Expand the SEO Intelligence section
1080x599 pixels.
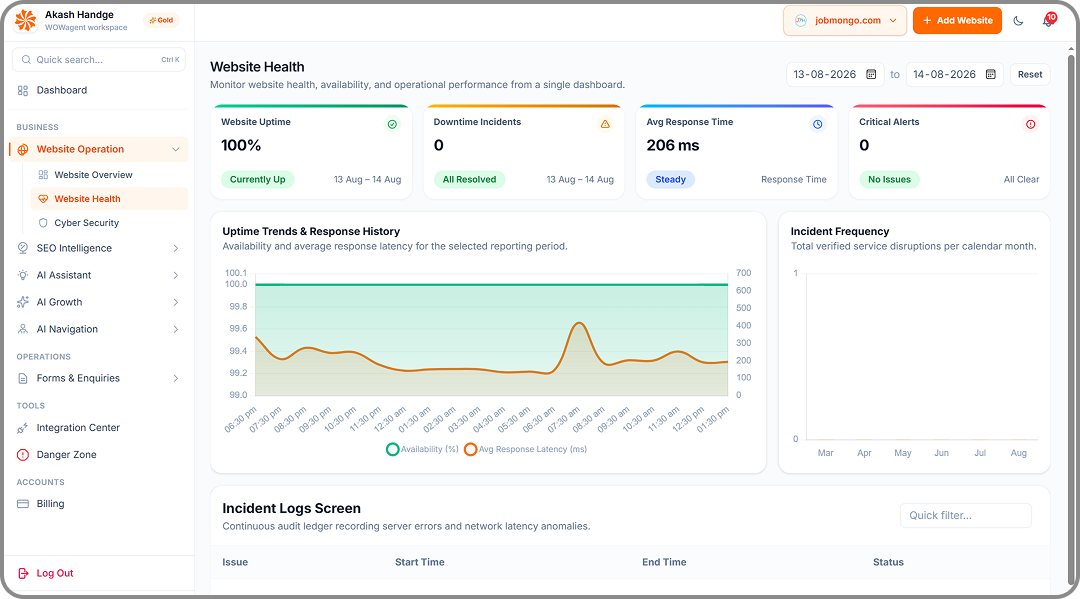coord(98,249)
